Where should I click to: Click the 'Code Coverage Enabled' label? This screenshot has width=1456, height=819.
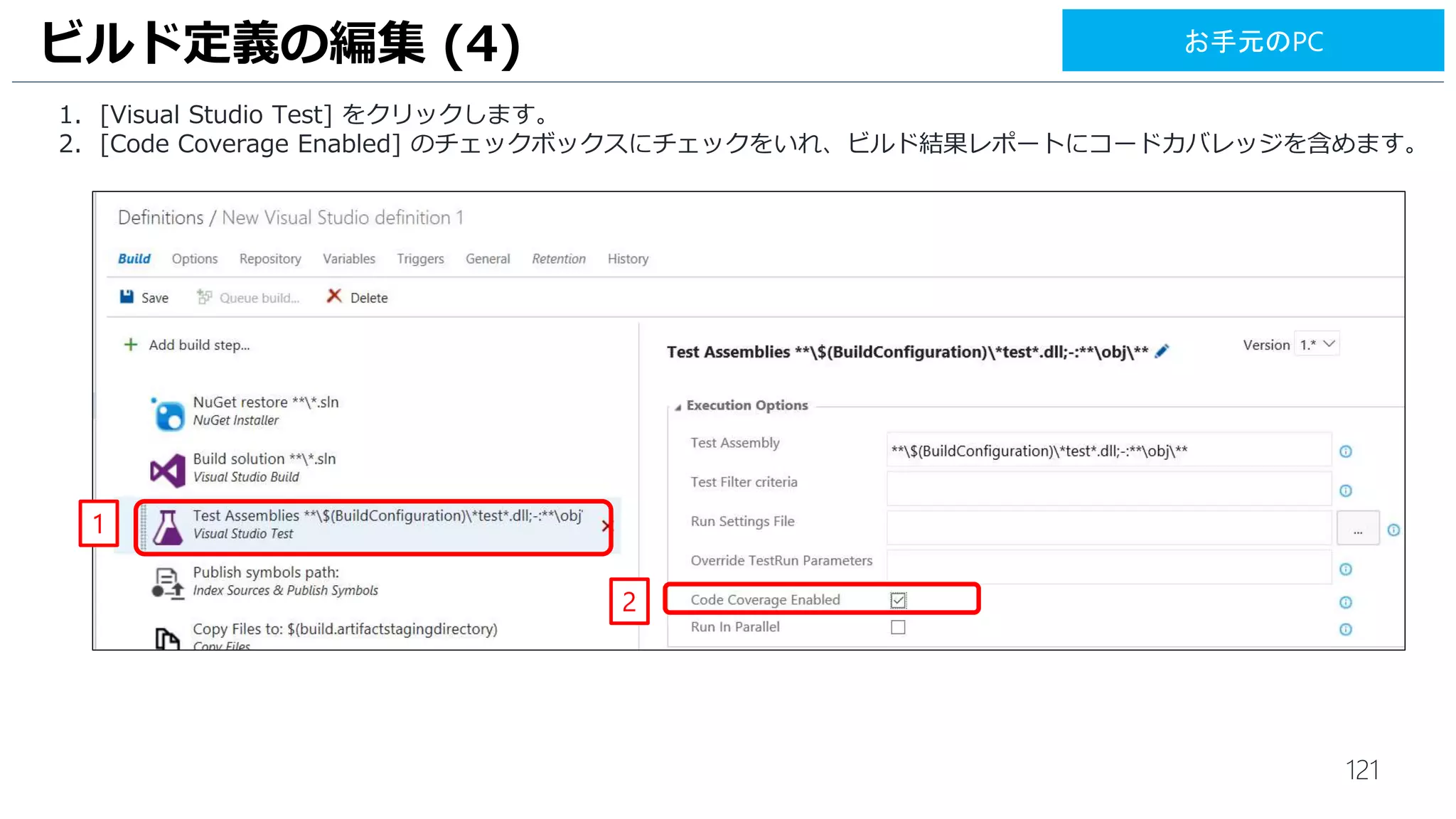pos(765,600)
